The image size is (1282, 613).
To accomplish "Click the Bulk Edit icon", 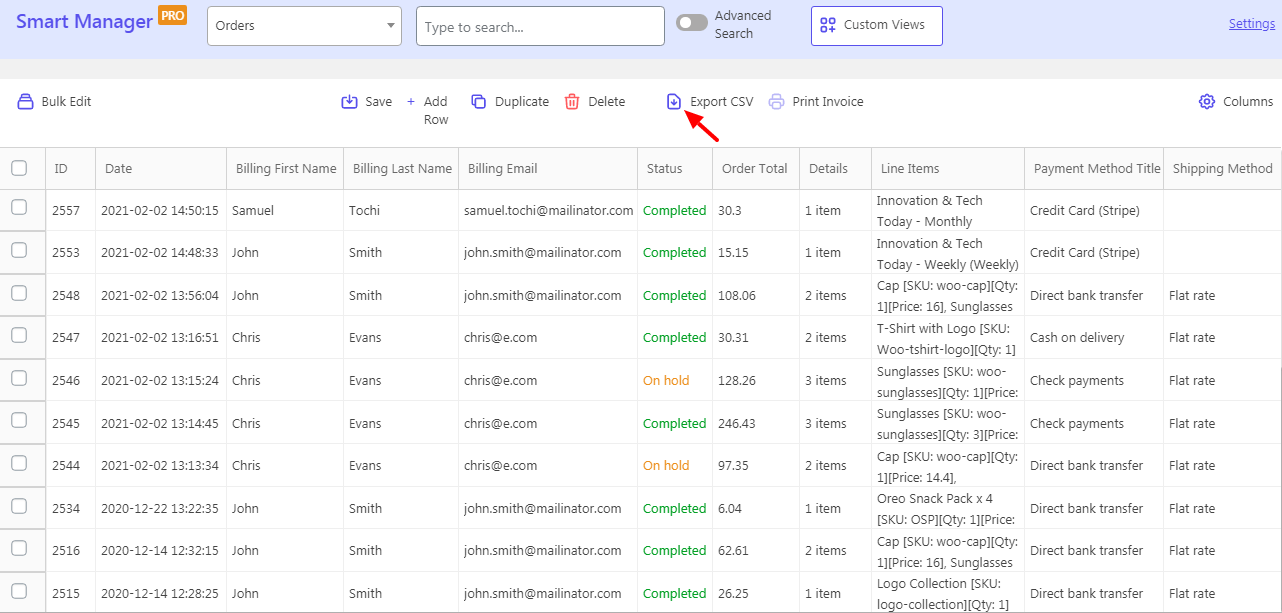I will tap(26, 101).
